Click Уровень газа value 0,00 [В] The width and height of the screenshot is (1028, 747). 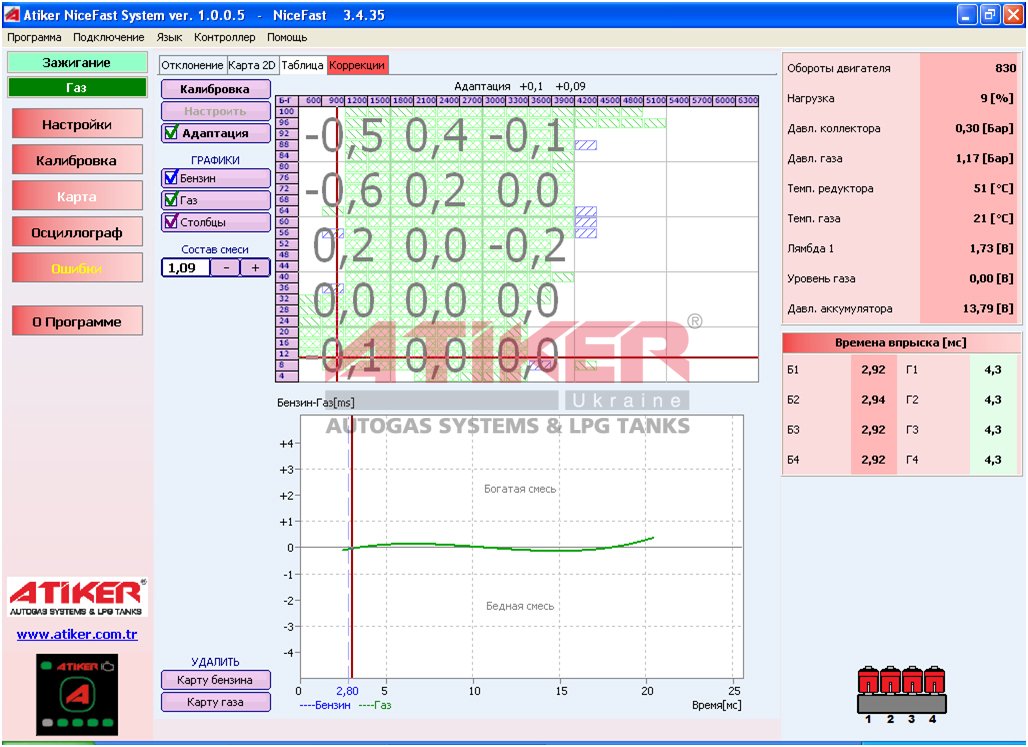992,278
